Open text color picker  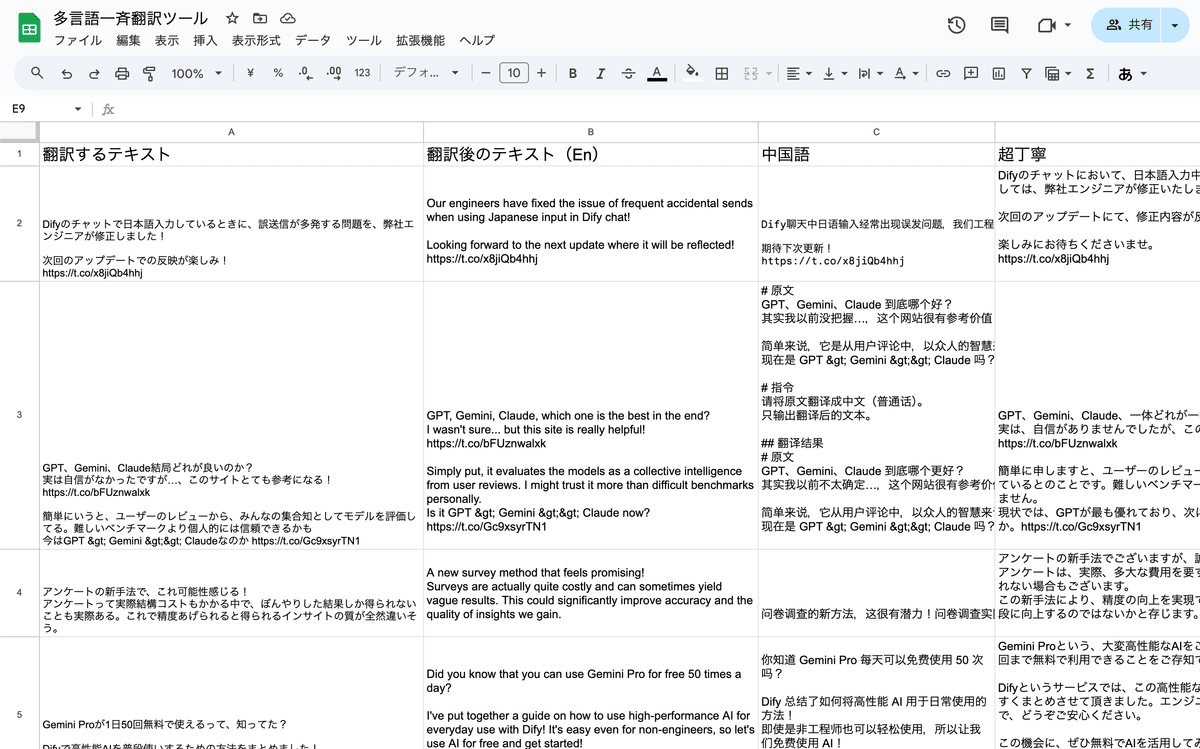click(x=657, y=73)
